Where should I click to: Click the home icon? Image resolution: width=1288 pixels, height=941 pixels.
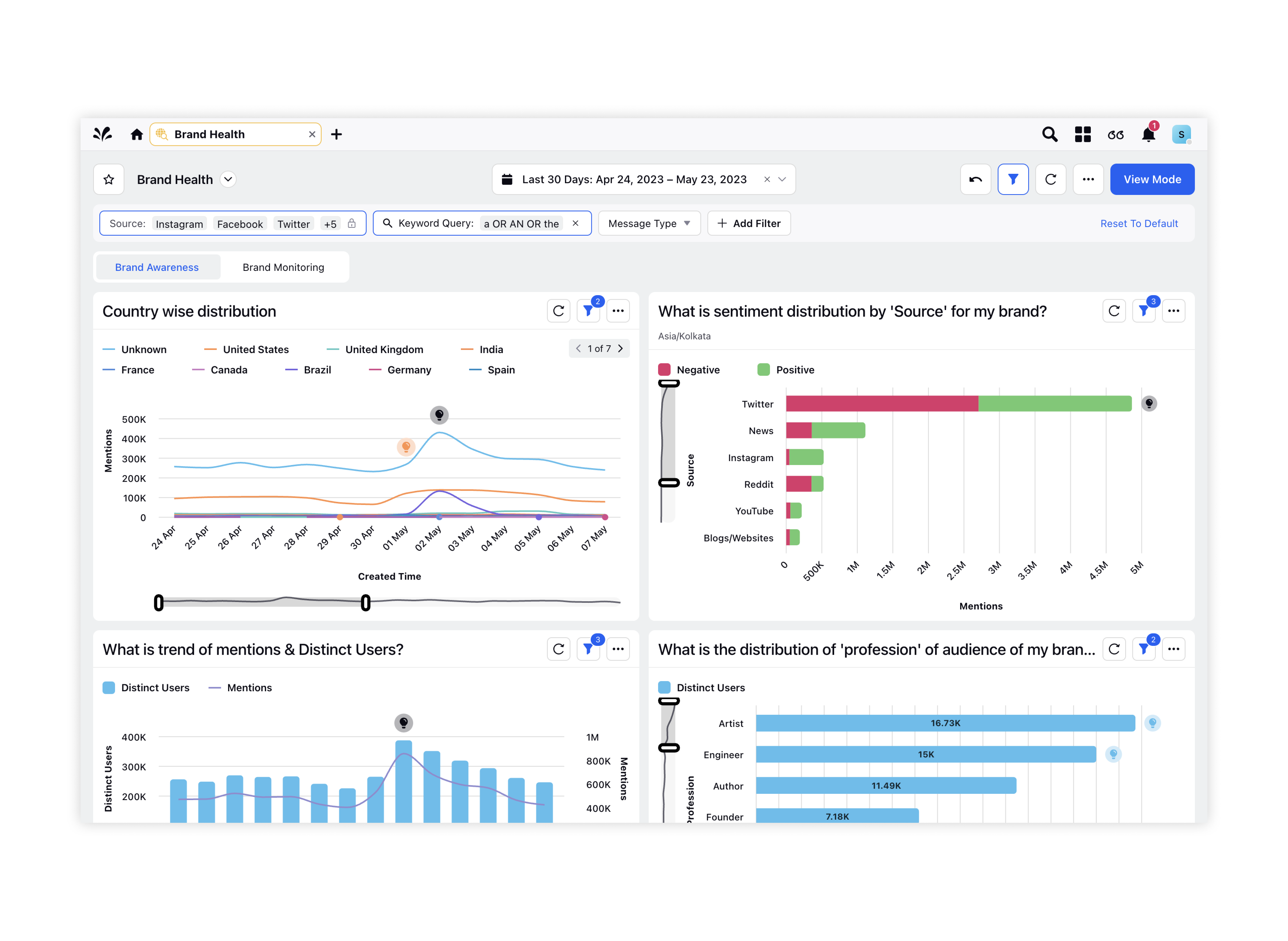(136, 134)
